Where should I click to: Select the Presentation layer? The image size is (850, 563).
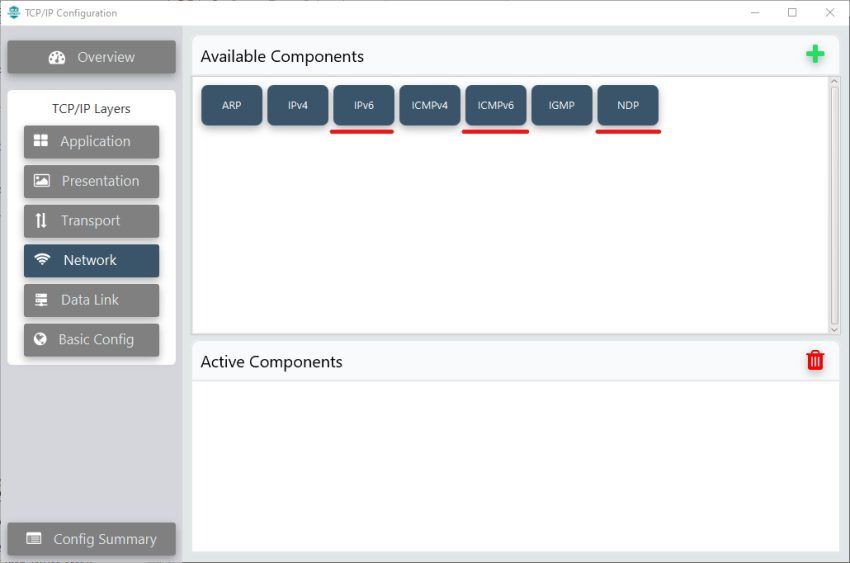92,181
